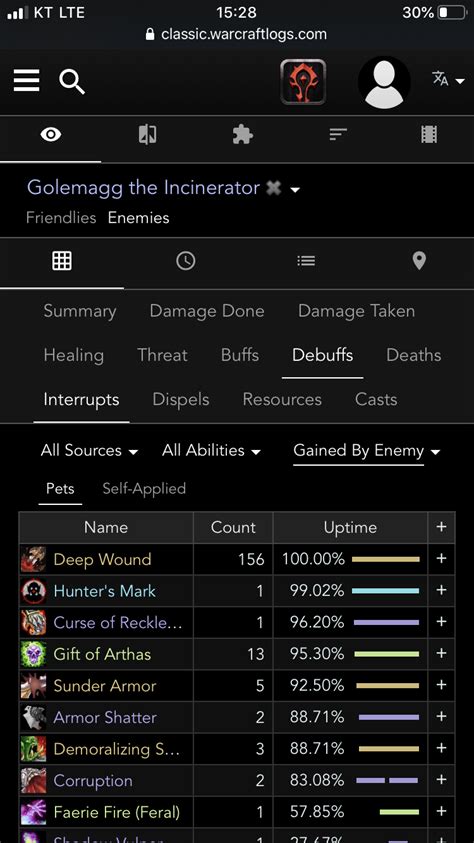Screen dimensions: 474x843
Task: Remove Golemagg the Incinerator filter with X
Action: pos(274,188)
